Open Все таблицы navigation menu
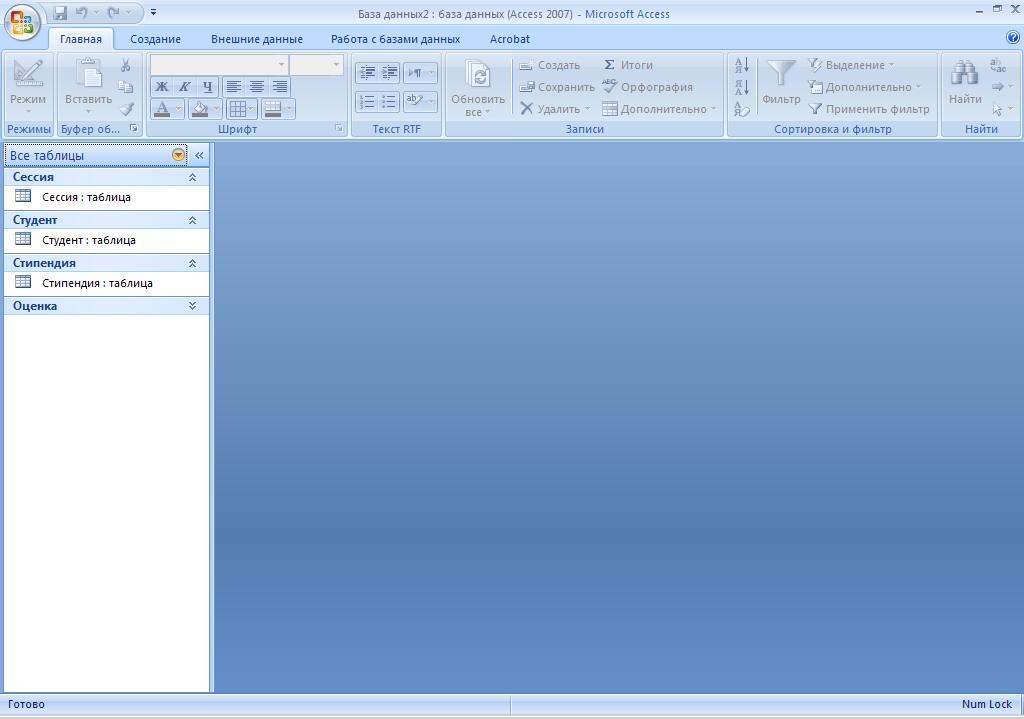The image size is (1024, 719). coord(96,155)
